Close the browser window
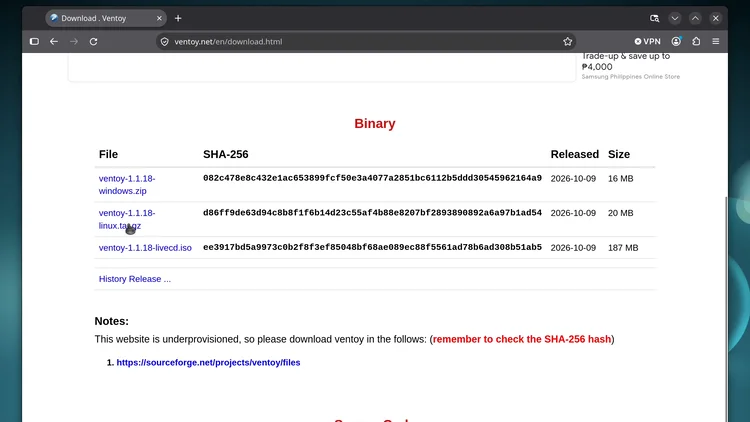The image size is (750, 422). [x=716, y=18]
